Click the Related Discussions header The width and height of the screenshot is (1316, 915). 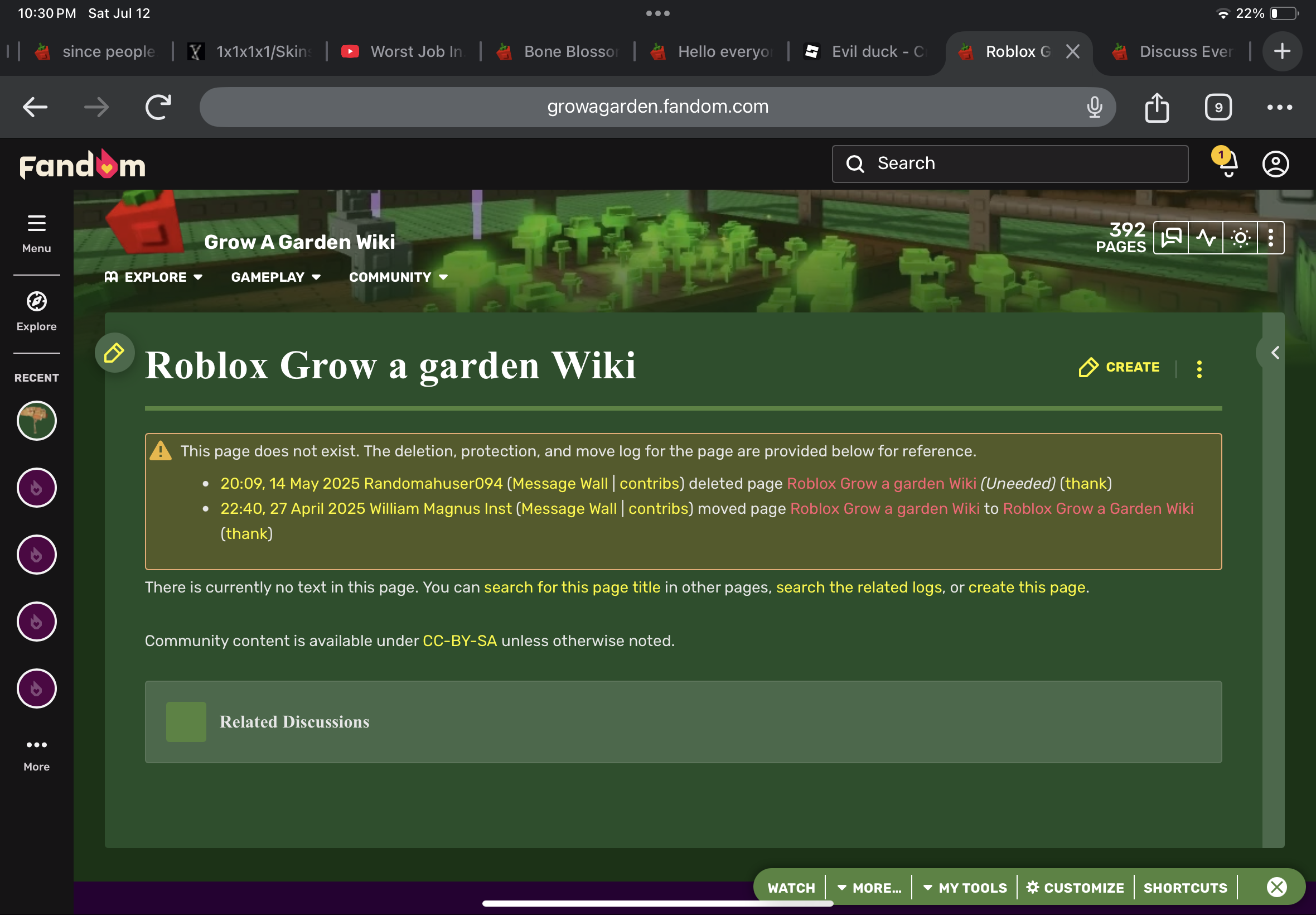pos(294,722)
